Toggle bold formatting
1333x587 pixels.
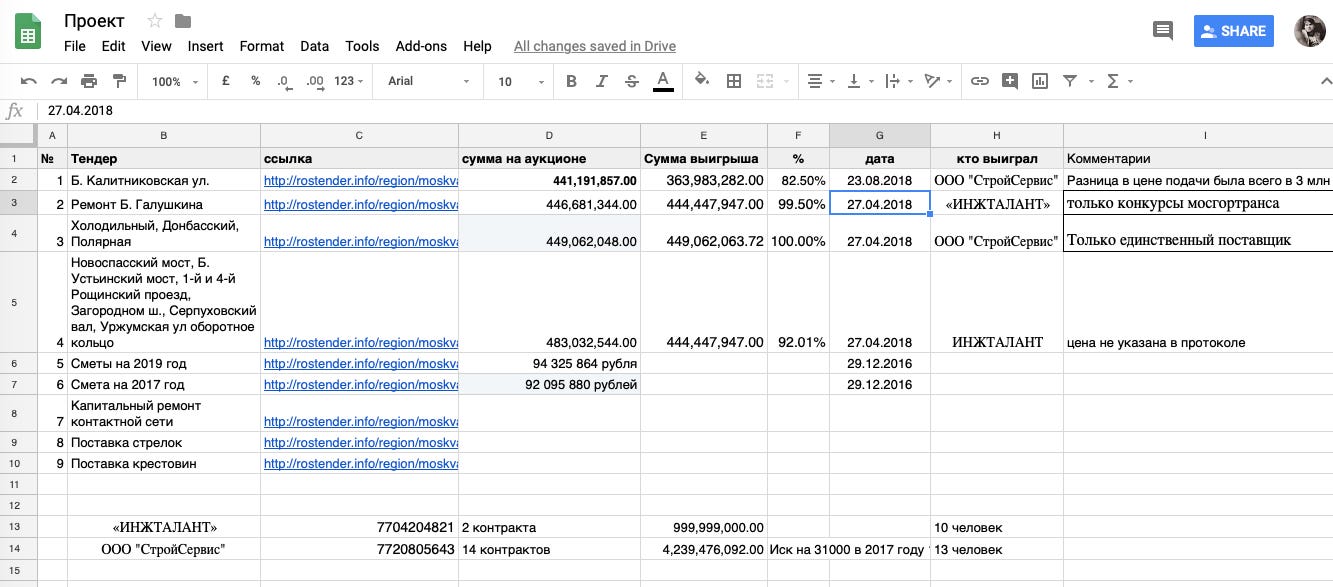click(571, 81)
